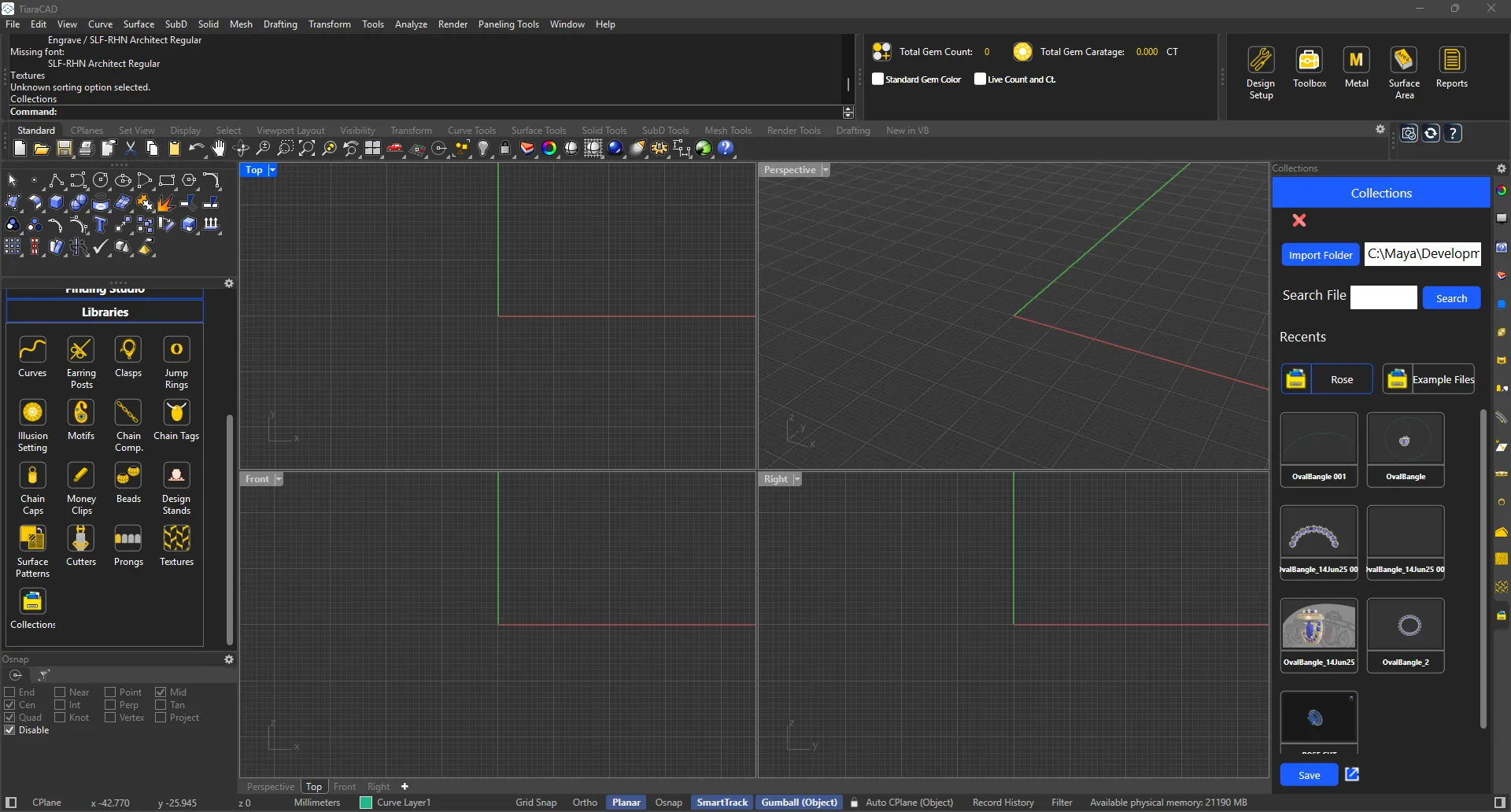Enable the End osnap checkbox
Viewport: 1511px width, 812px height.
pos(10,692)
